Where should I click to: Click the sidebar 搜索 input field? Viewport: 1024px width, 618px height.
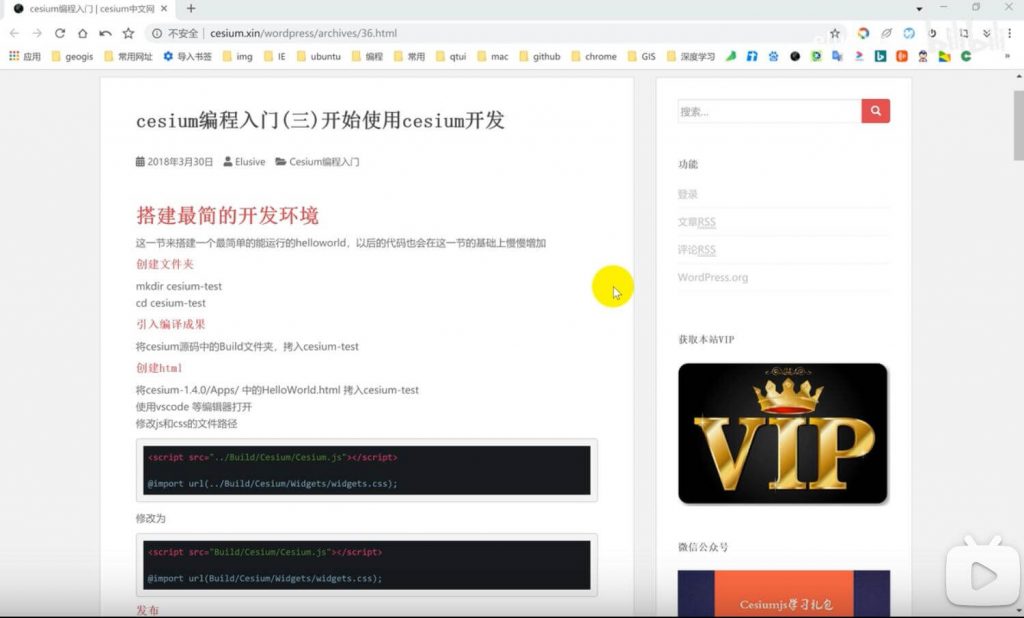click(x=770, y=111)
